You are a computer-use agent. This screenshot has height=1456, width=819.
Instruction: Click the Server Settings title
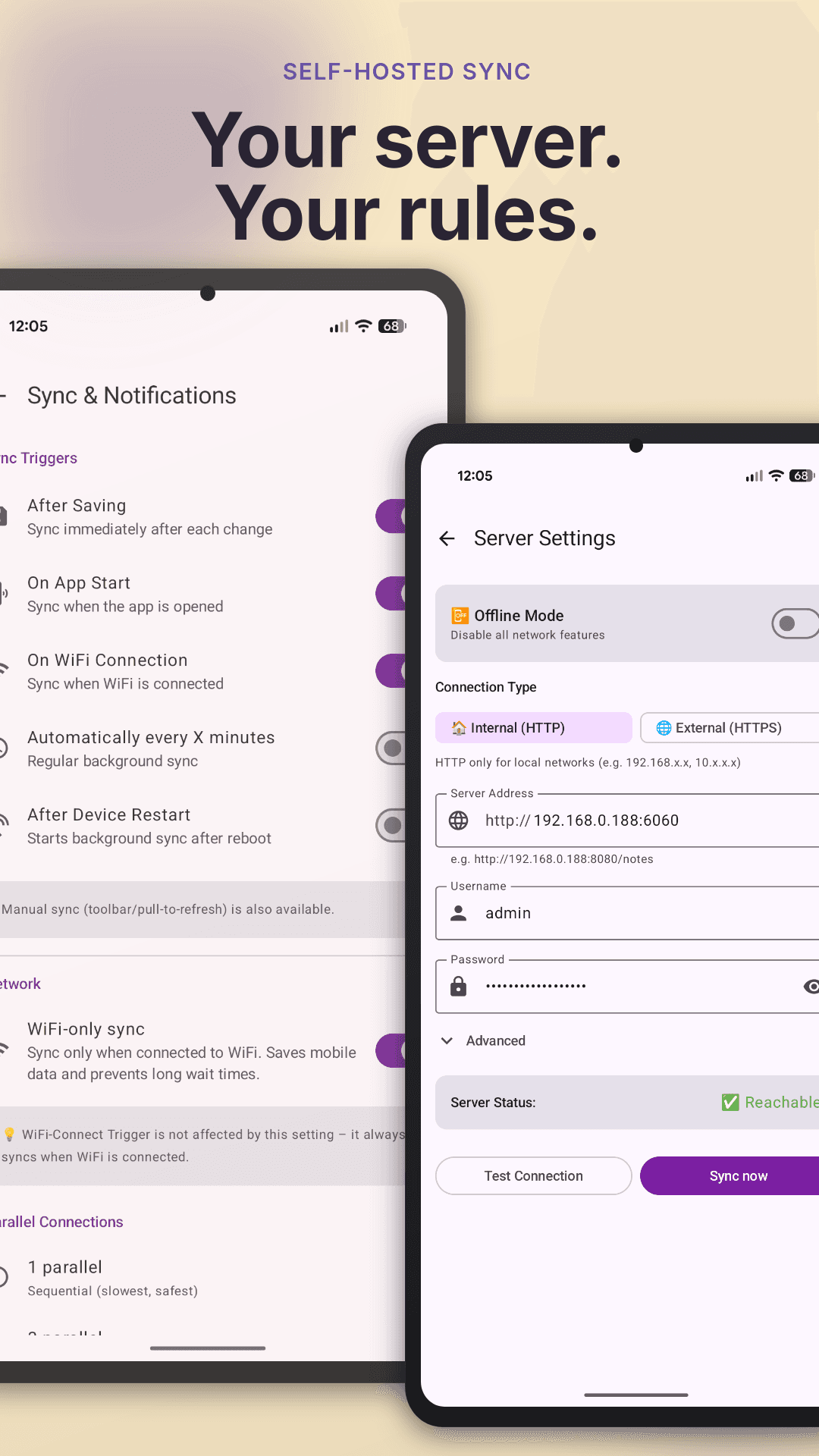(x=544, y=538)
